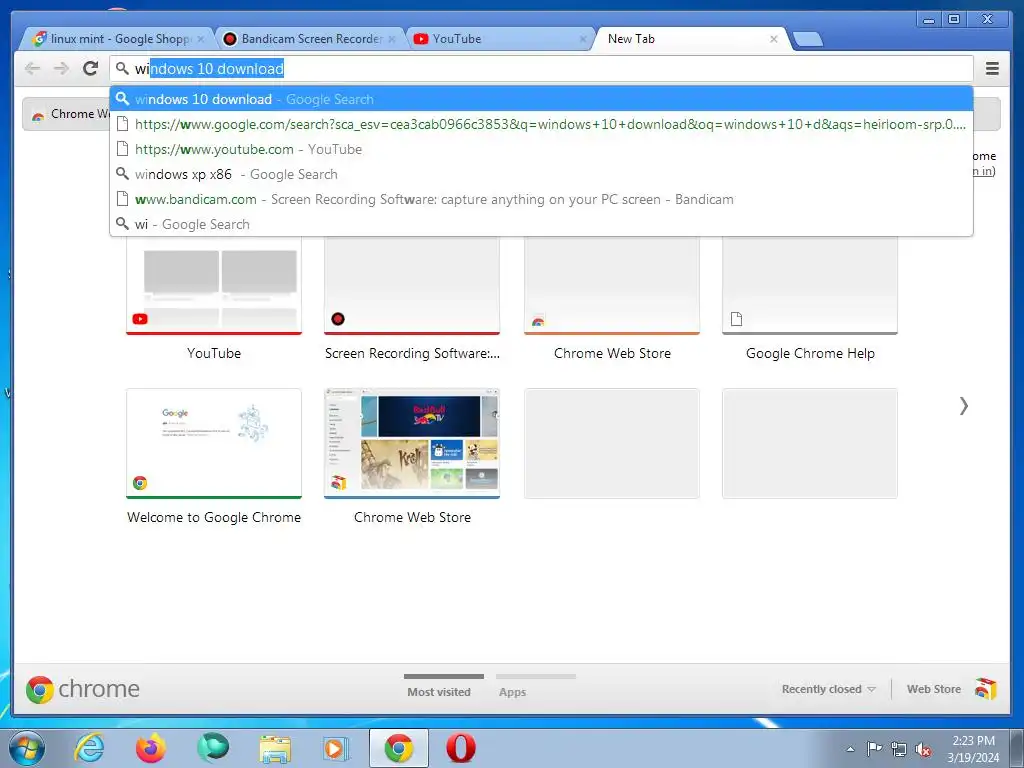
Task: Click the Chrome Web Store bookmark bar item
Action: [x=71, y=114]
